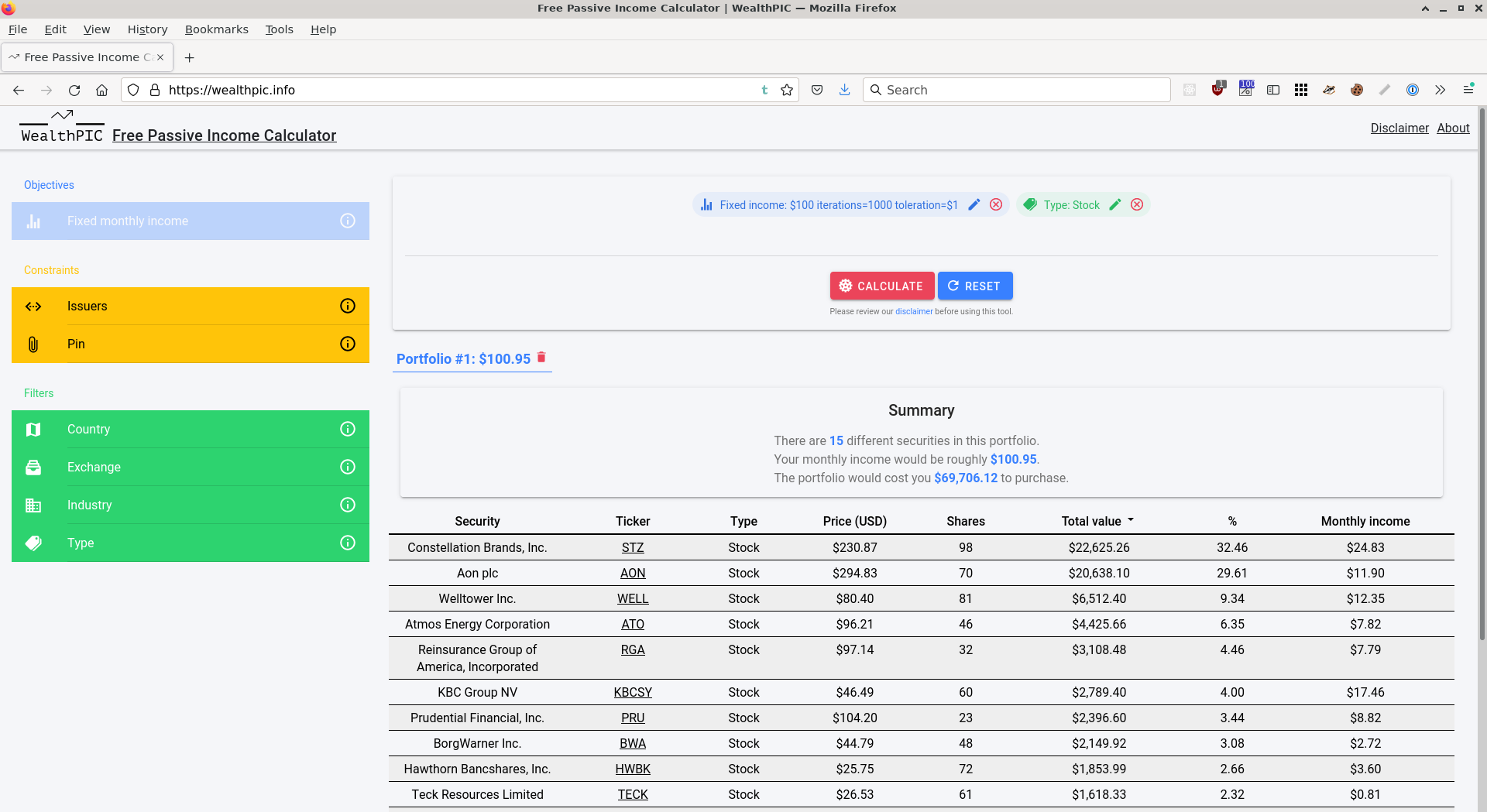Open uBlock Origin extension
This screenshot has width=1487, height=812.
[1218, 89]
